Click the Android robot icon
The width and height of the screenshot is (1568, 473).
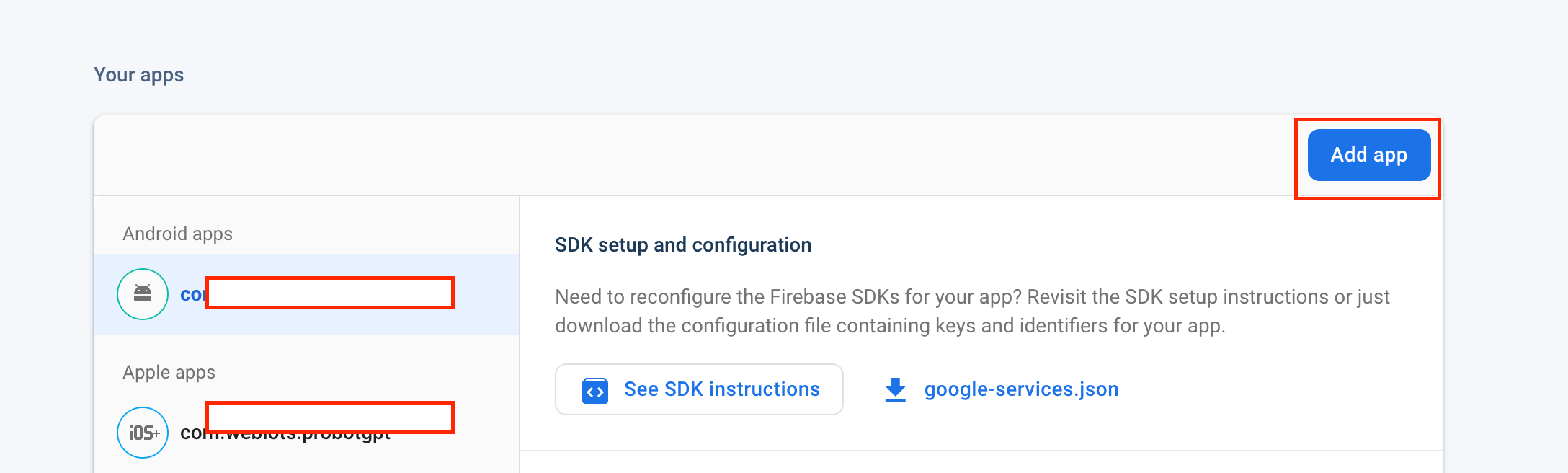pyautogui.click(x=143, y=293)
